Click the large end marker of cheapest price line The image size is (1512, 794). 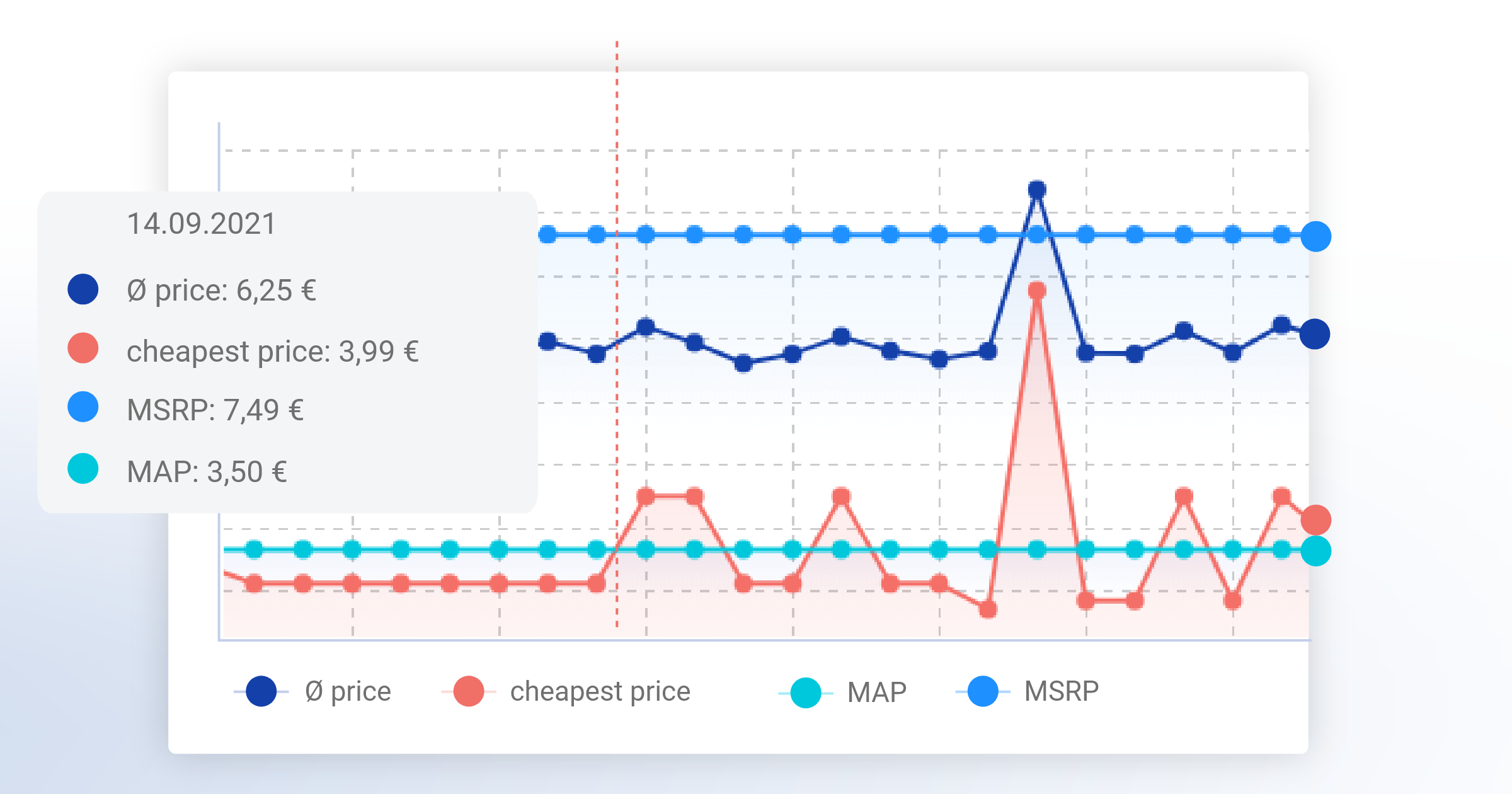(x=1316, y=520)
